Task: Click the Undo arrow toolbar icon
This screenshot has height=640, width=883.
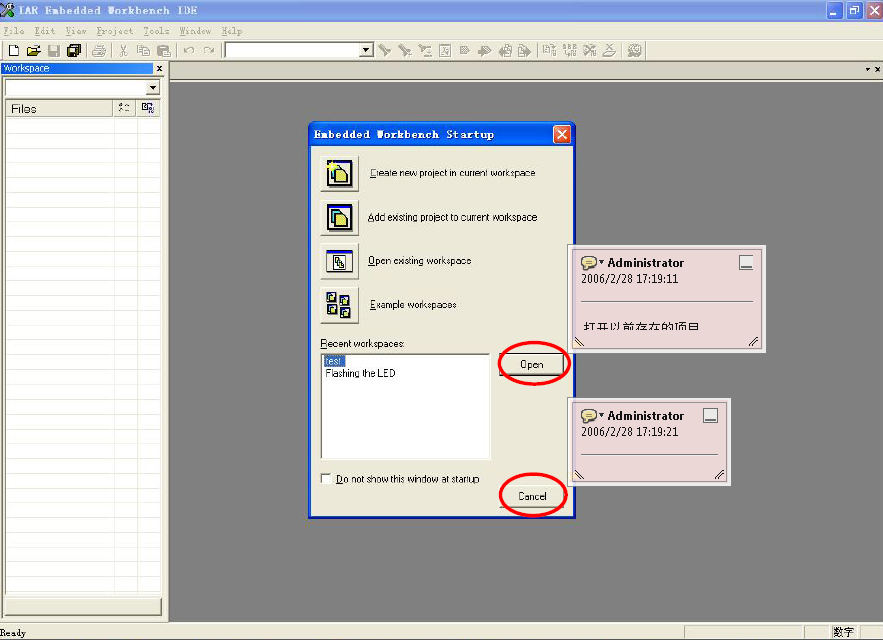Action: click(x=189, y=51)
